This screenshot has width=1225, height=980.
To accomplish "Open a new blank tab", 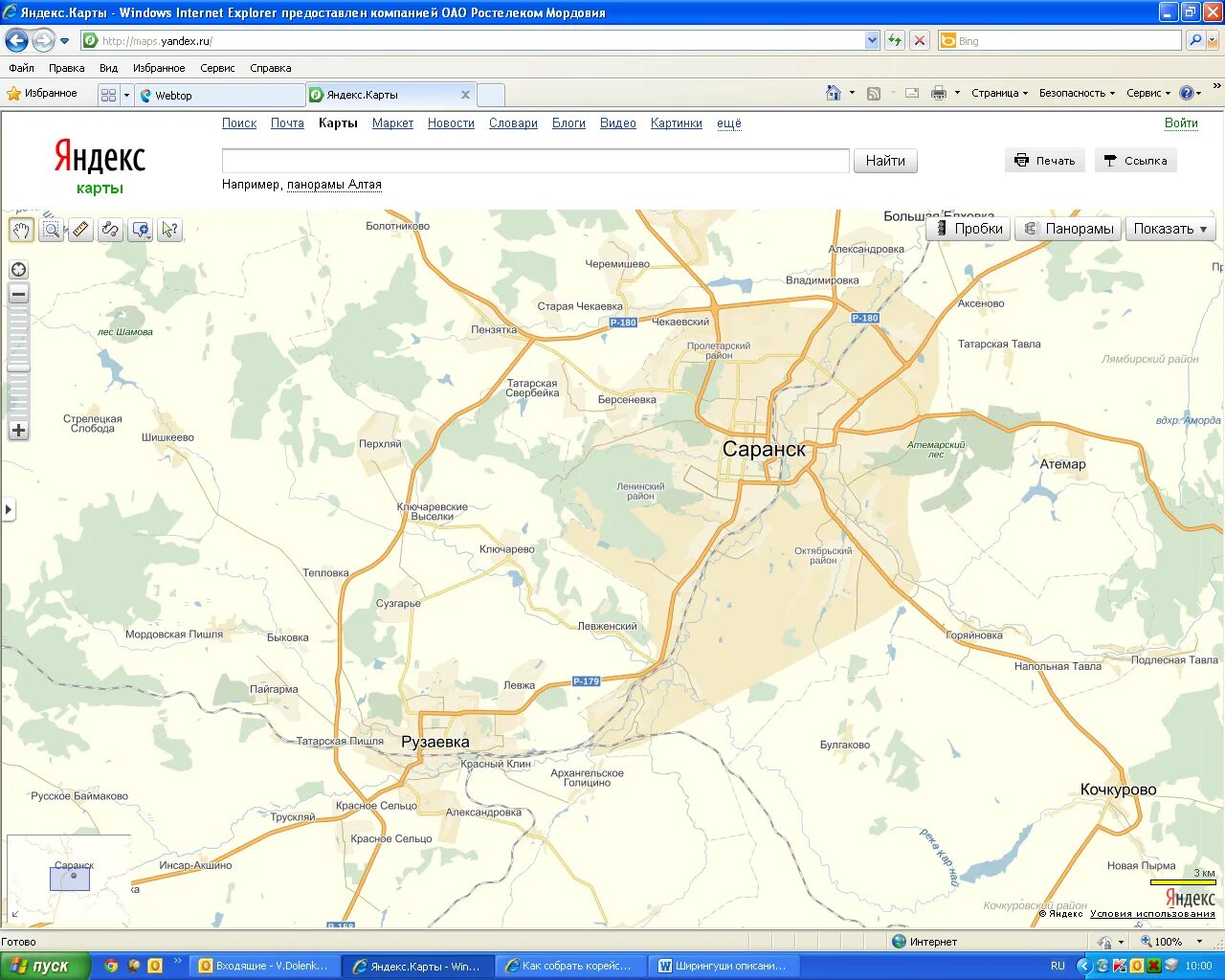I will coord(490,95).
